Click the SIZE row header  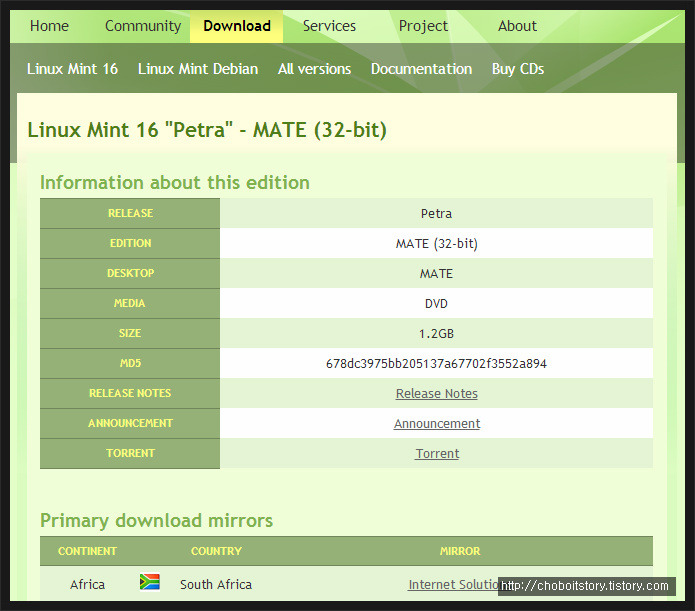coord(130,333)
